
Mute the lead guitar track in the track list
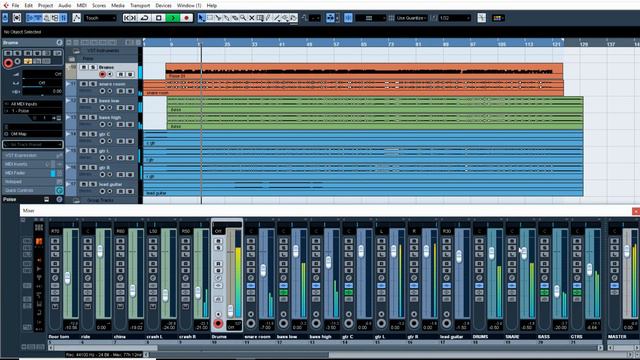tap(84, 184)
